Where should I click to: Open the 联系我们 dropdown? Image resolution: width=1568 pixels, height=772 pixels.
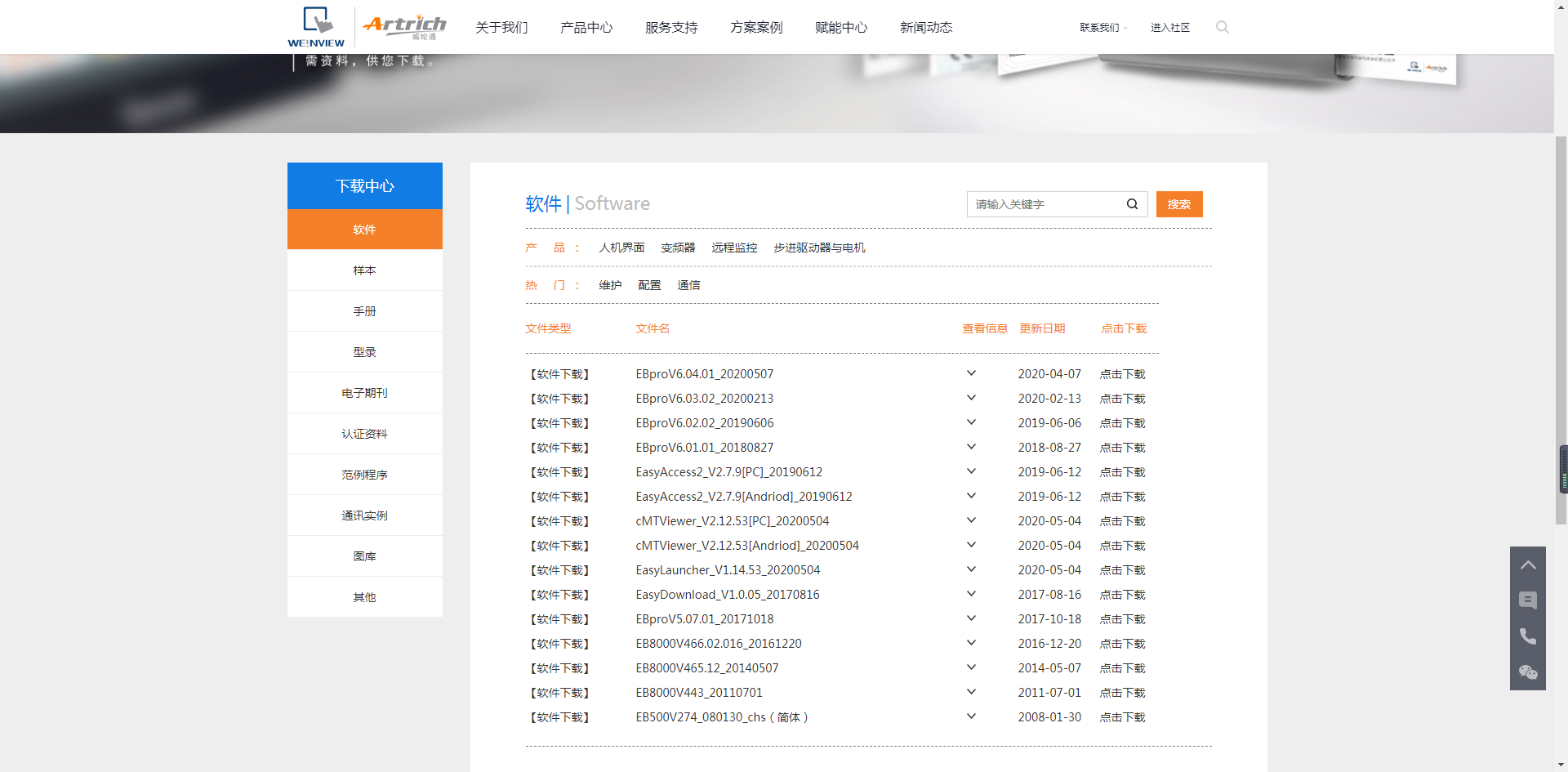(1098, 27)
